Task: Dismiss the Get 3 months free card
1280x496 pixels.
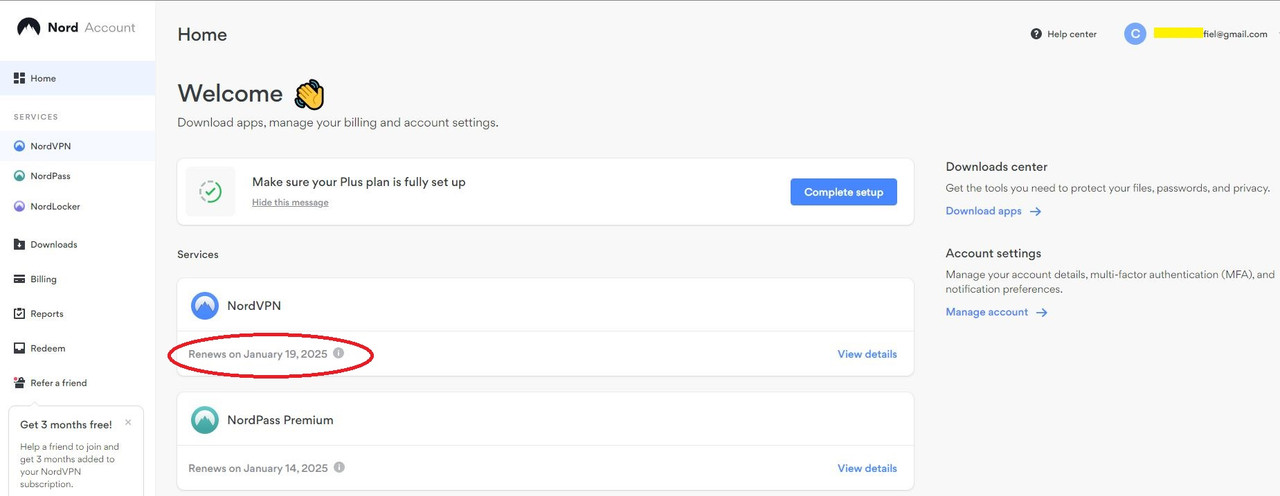Action: click(128, 422)
